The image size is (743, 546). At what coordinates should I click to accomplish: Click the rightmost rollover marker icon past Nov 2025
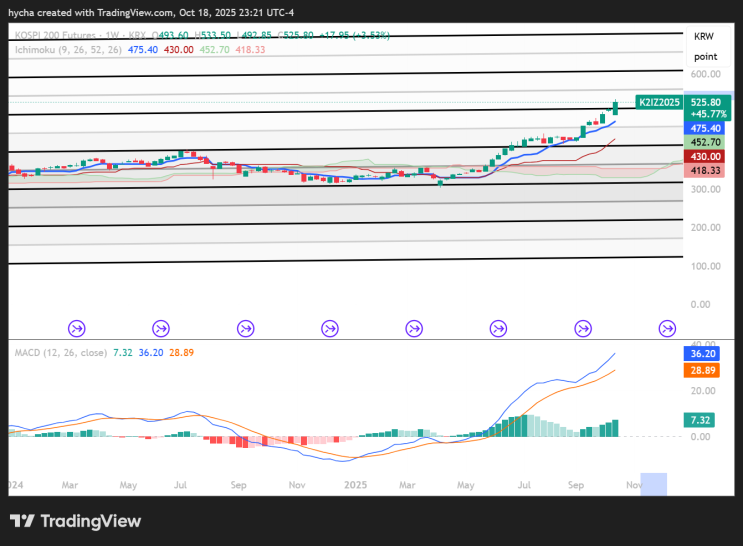pyautogui.click(x=667, y=328)
